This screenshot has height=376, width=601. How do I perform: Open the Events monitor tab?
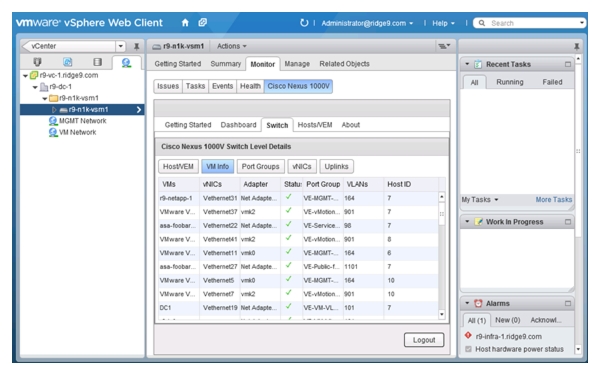222,86
